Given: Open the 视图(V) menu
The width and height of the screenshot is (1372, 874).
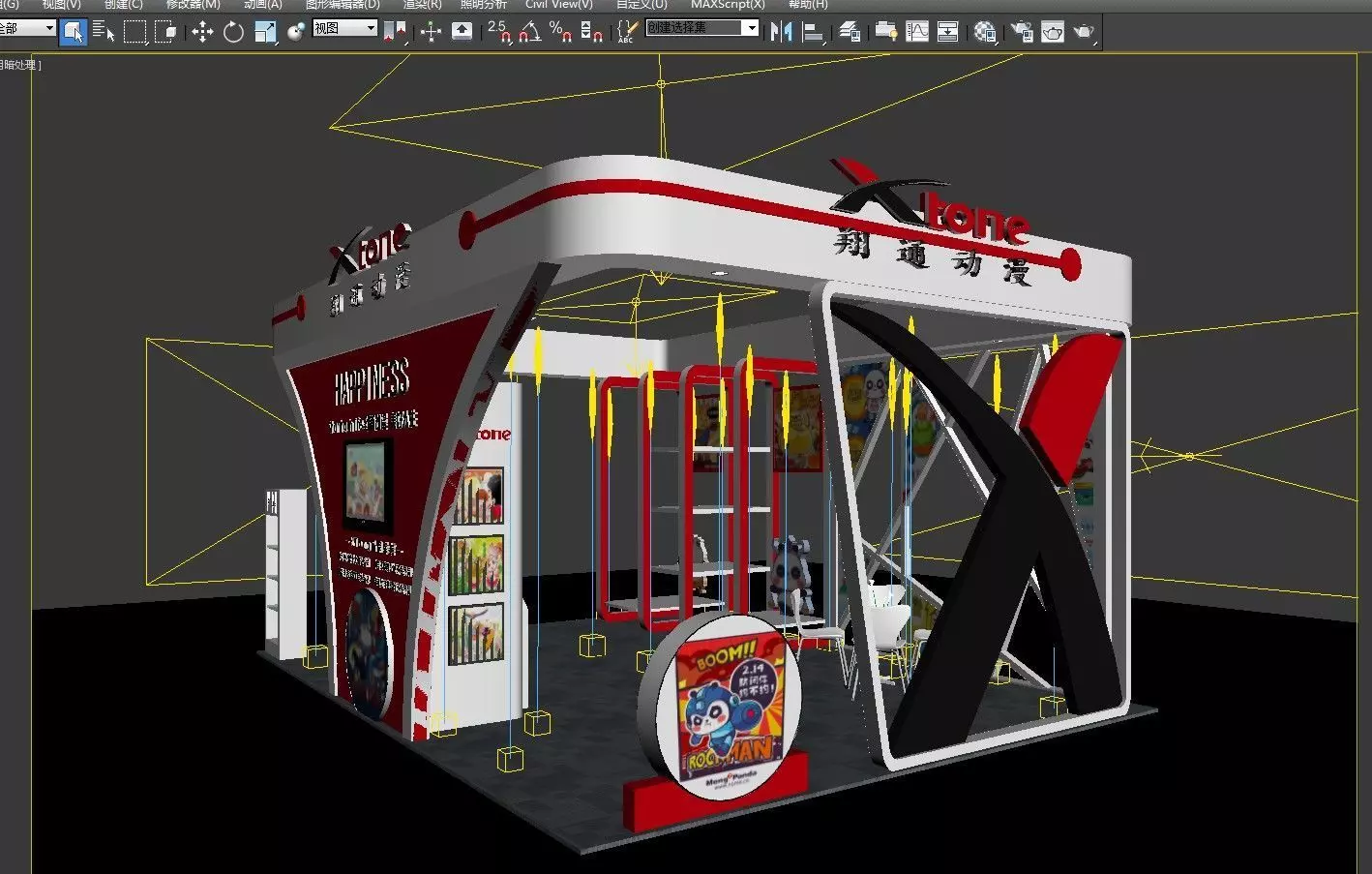Looking at the screenshot, I should pyautogui.click(x=61, y=5).
